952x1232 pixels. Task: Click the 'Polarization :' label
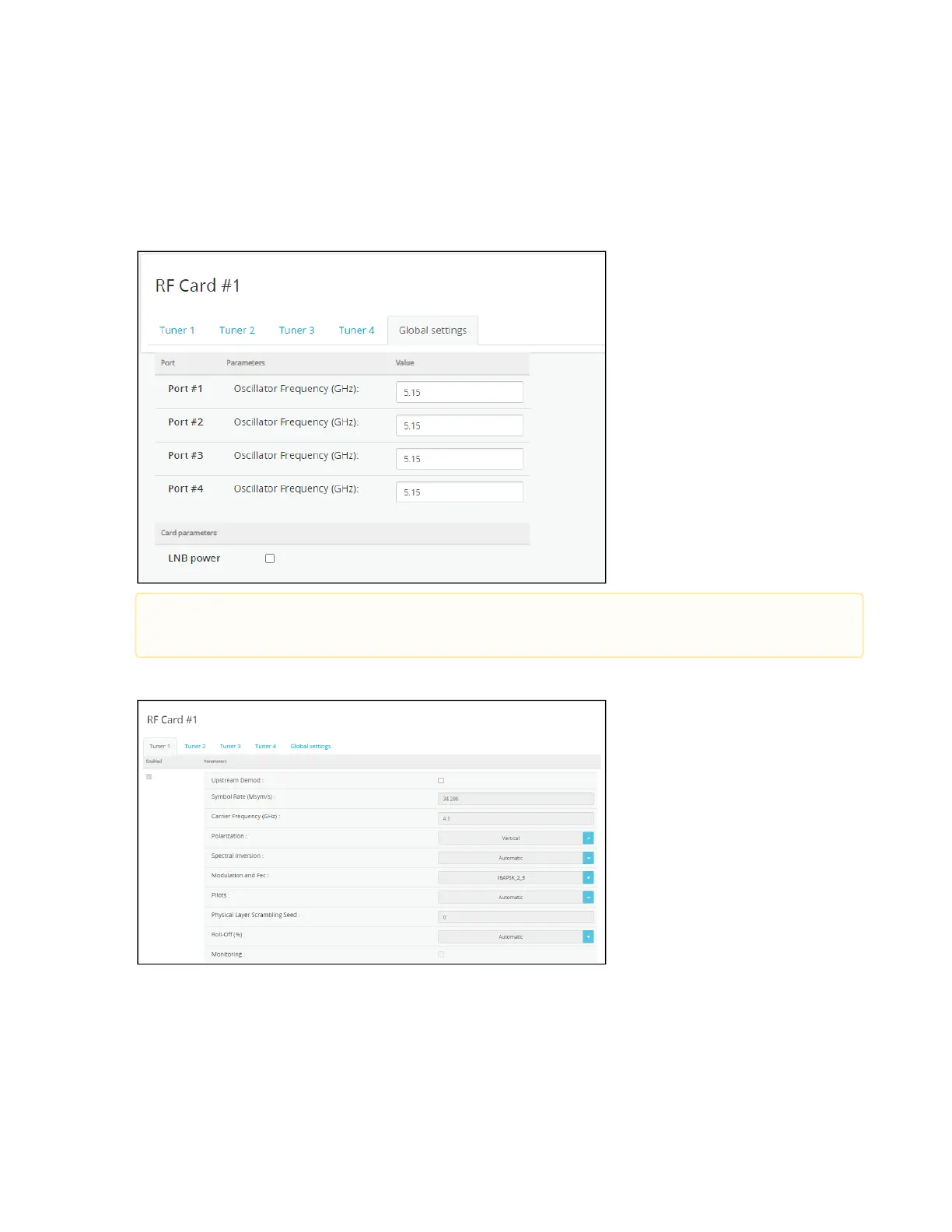coord(229,836)
